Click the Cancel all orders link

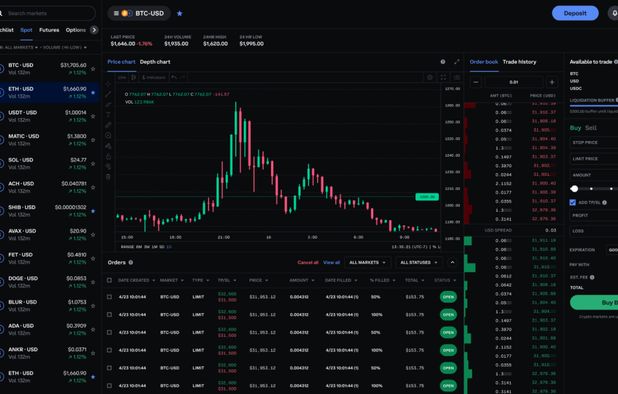pos(308,262)
